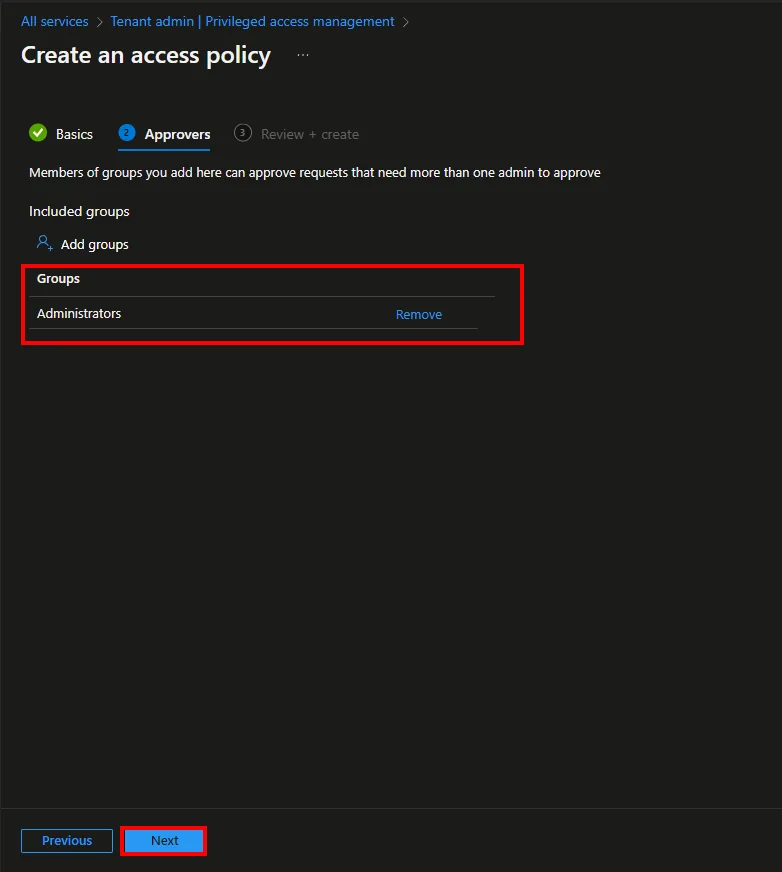The image size is (782, 872).
Task: Click the Create an access policy title
Action: click(146, 56)
